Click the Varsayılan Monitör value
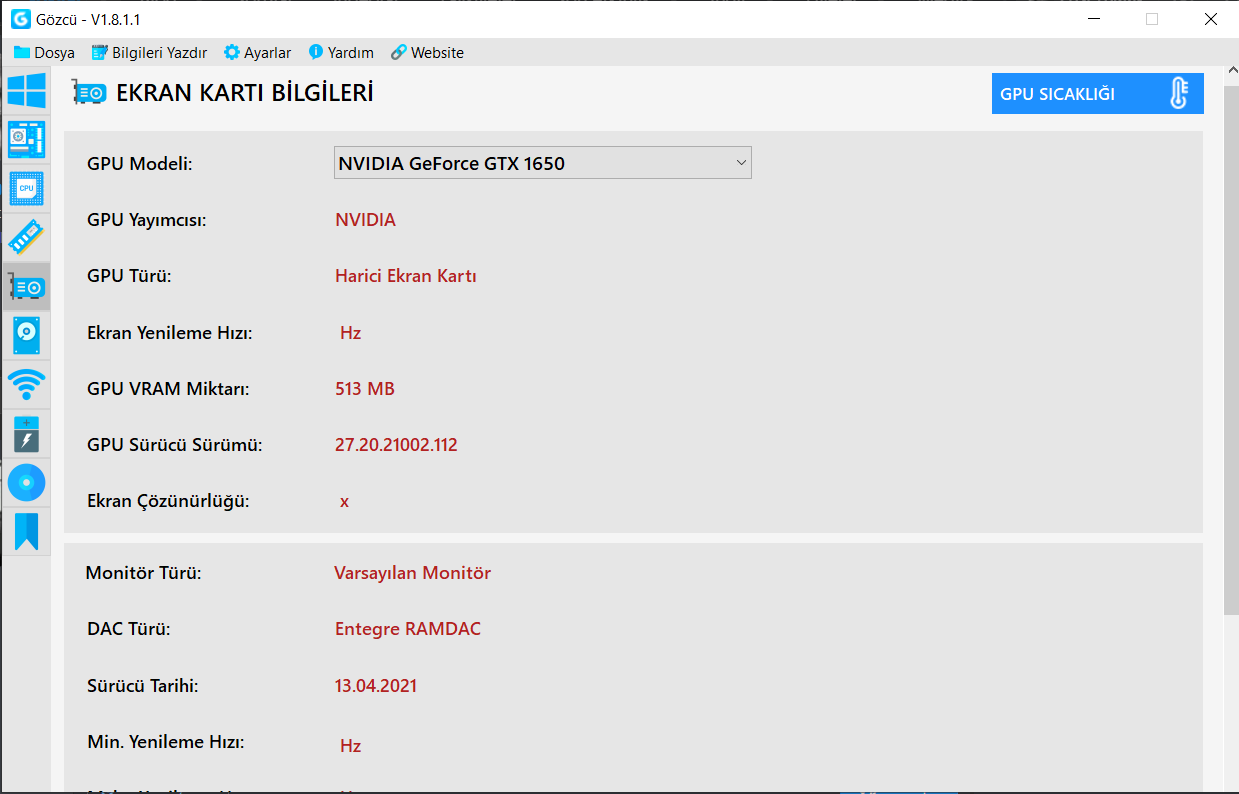Viewport: 1239px width, 794px height. click(412, 573)
